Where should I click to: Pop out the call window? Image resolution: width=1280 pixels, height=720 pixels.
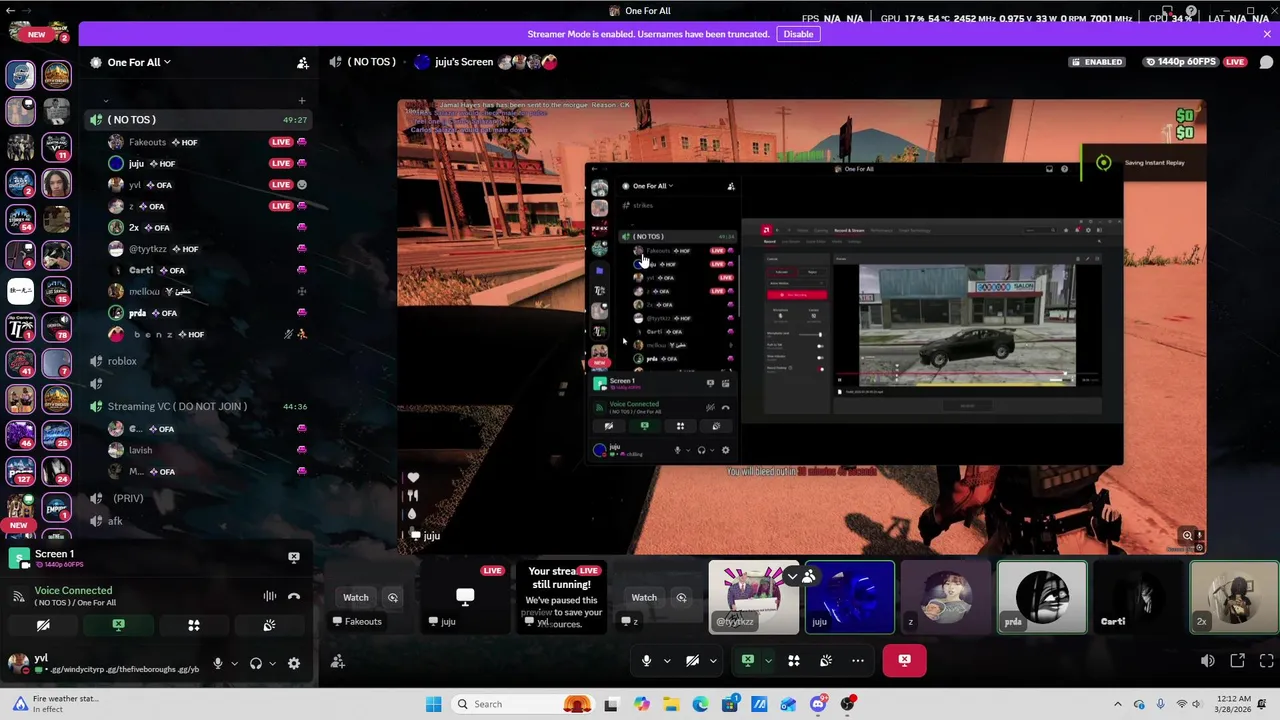click(1237, 661)
